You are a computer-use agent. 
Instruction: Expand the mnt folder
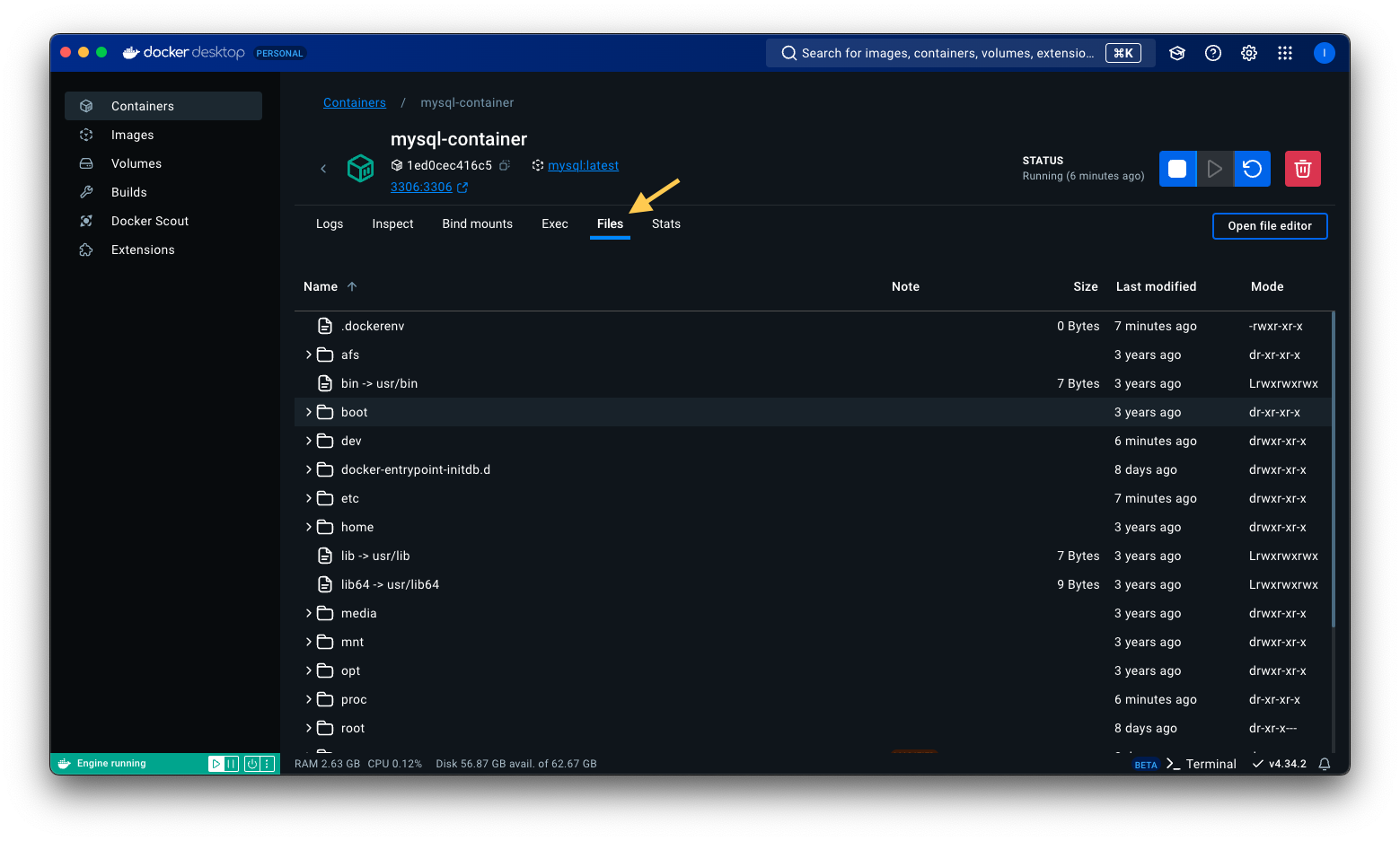[x=308, y=642]
